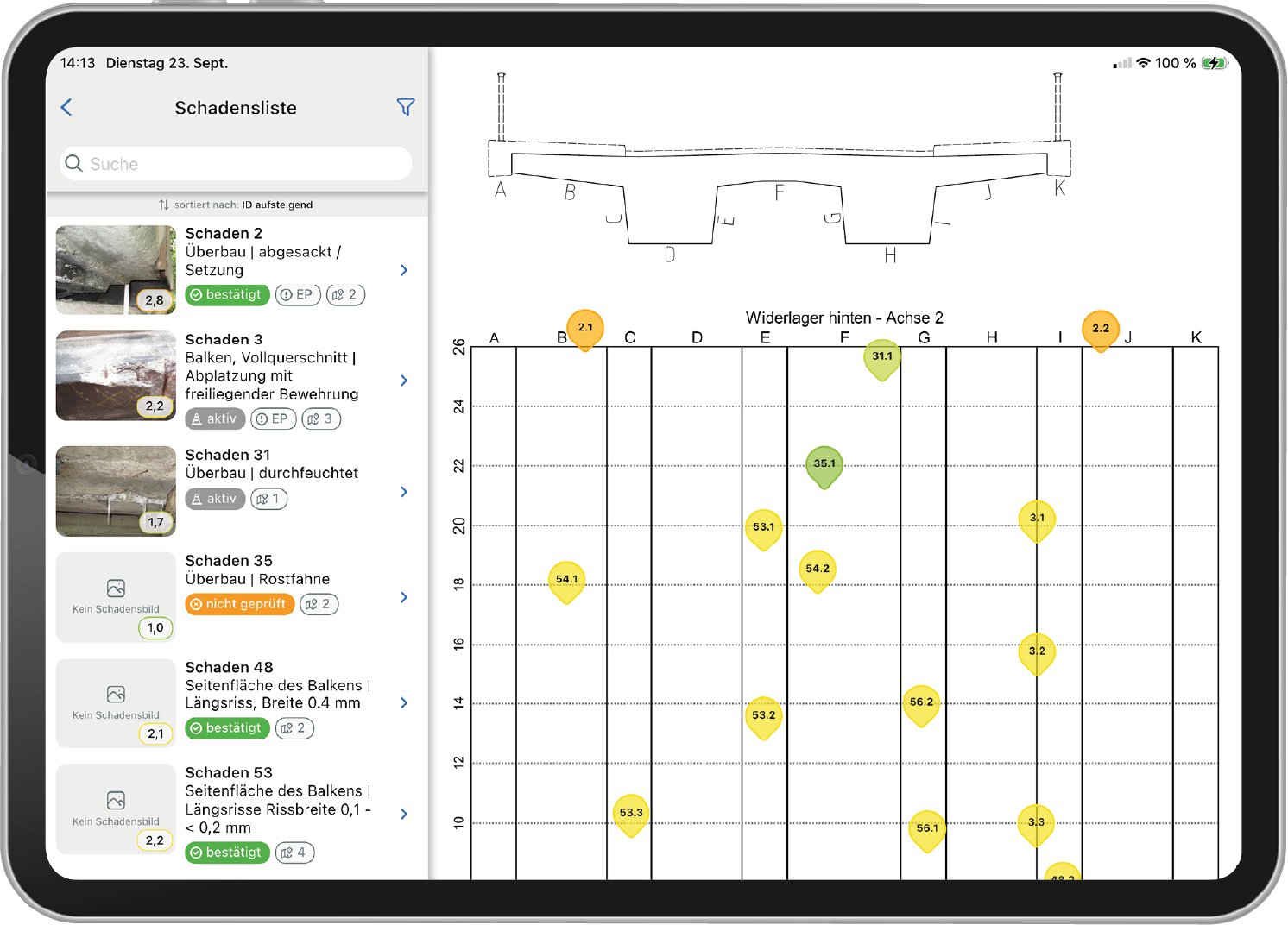Tap the 'bestätigt' badge of Schaden 2
The width and height of the screenshot is (1288, 925).
click(227, 295)
